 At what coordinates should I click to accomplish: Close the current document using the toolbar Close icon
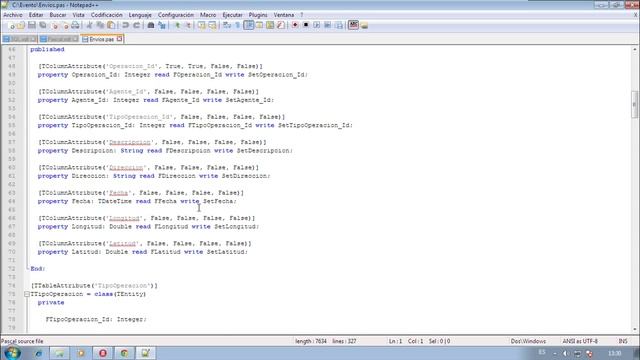coord(54,25)
